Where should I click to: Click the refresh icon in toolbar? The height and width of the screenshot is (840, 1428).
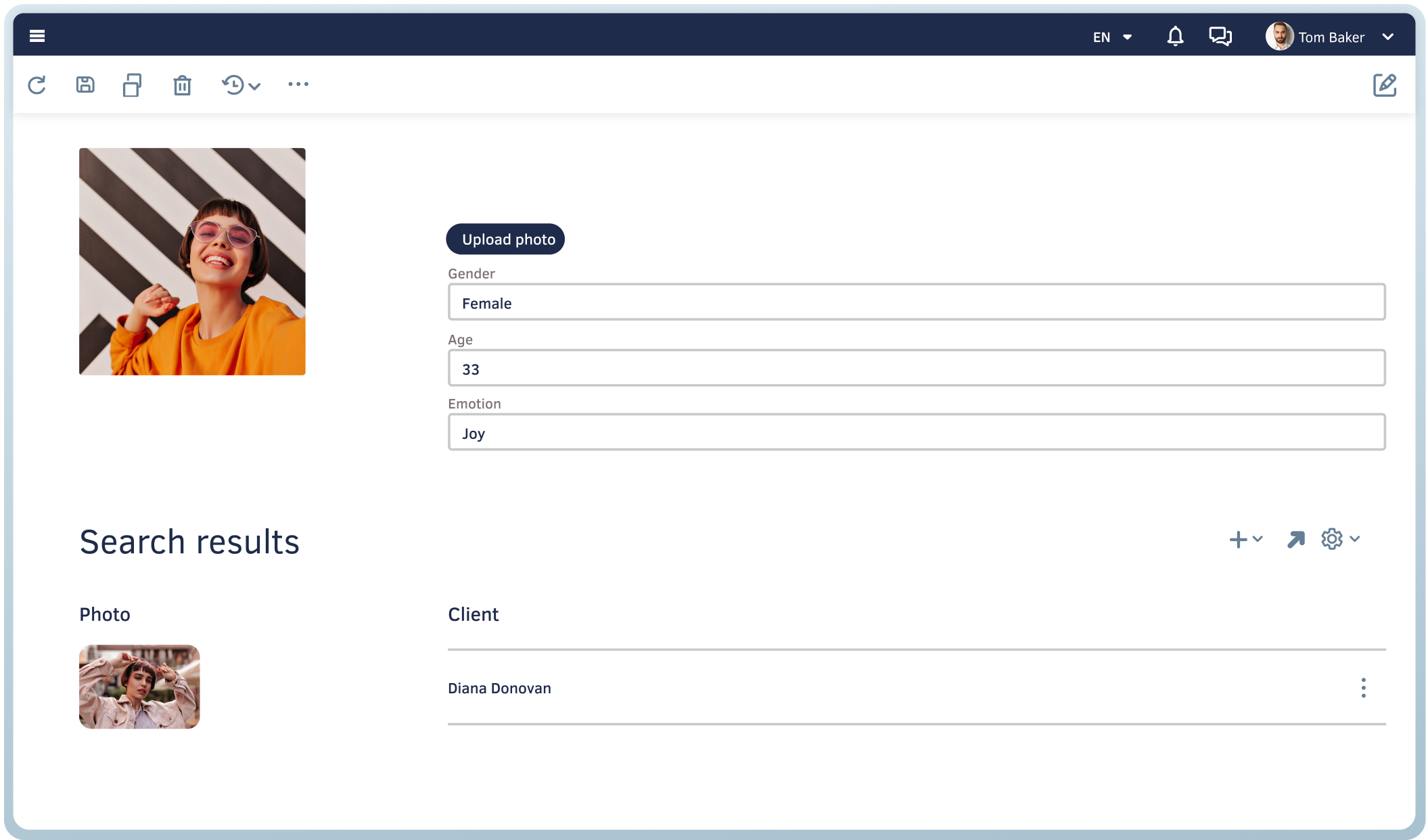(x=37, y=85)
